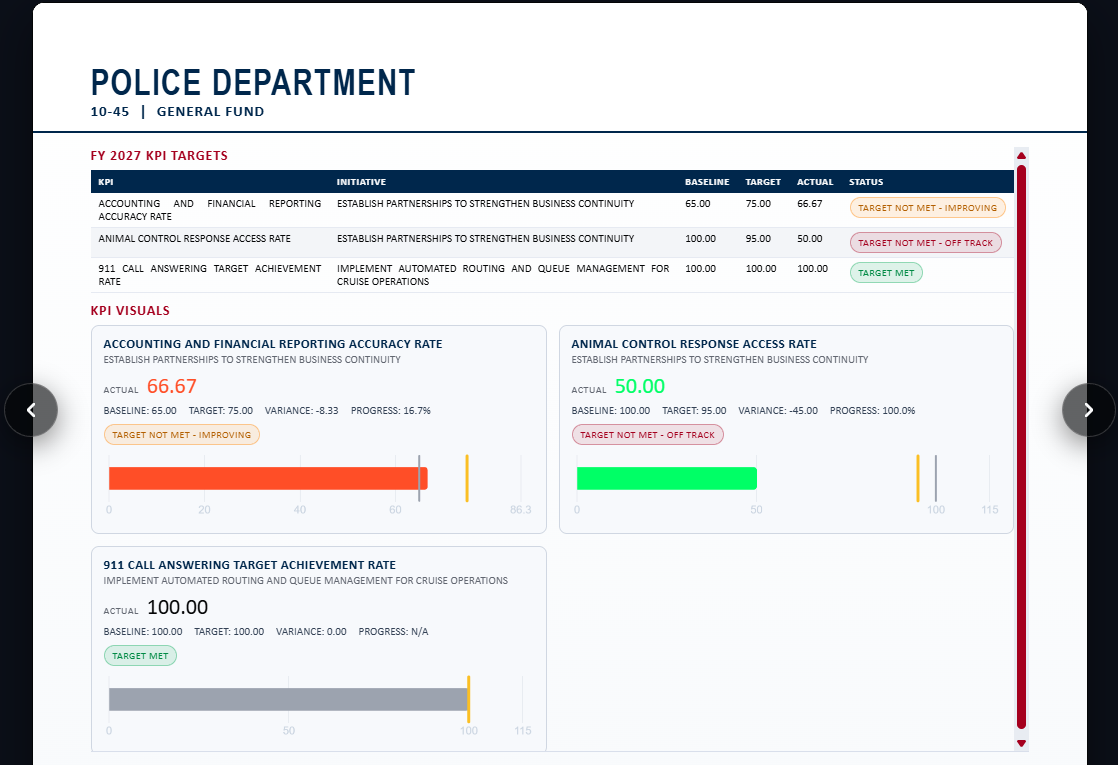Screen dimensions: 1118x765
Task: Click the large 100.00 value in 911 card
Action: point(178,607)
